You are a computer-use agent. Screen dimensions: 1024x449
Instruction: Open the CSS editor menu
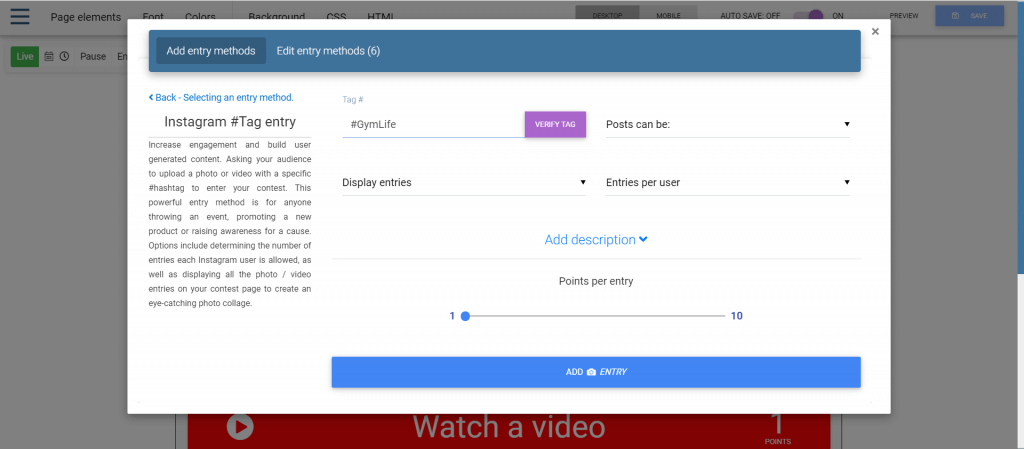(336, 17)
